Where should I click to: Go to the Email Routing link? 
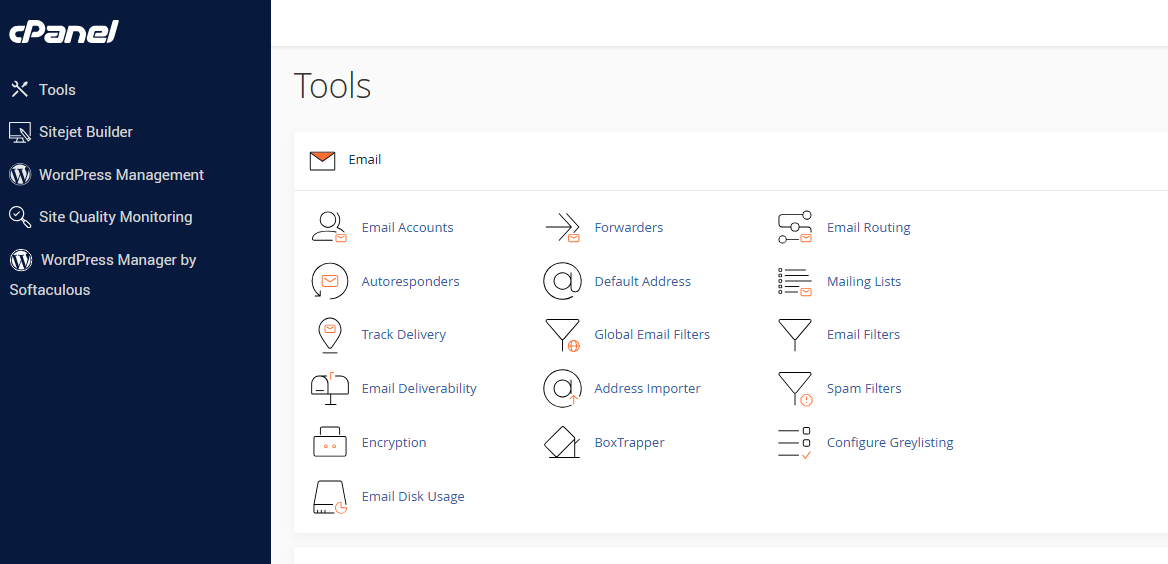869,227
